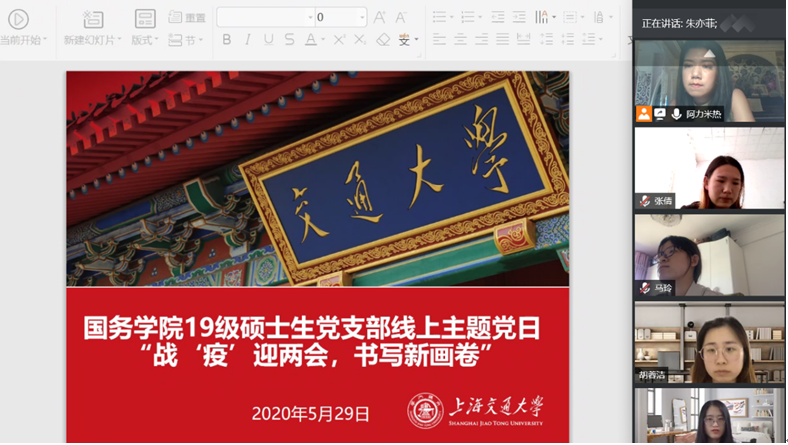788x445 pixels.
Task: Toggle microphone icon for 阿力米热
Action: click(x=676, y=115)
